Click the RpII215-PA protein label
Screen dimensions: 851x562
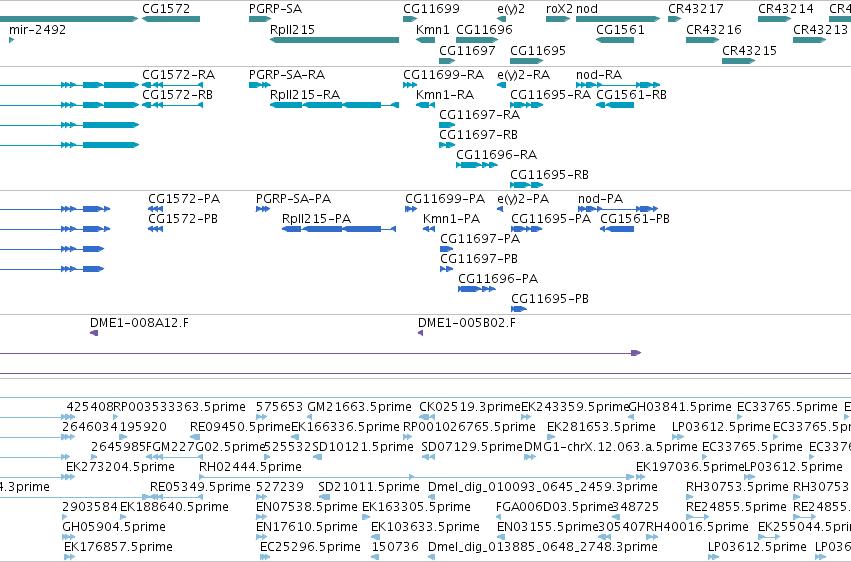pyautogui.click(x=316, y=219)
